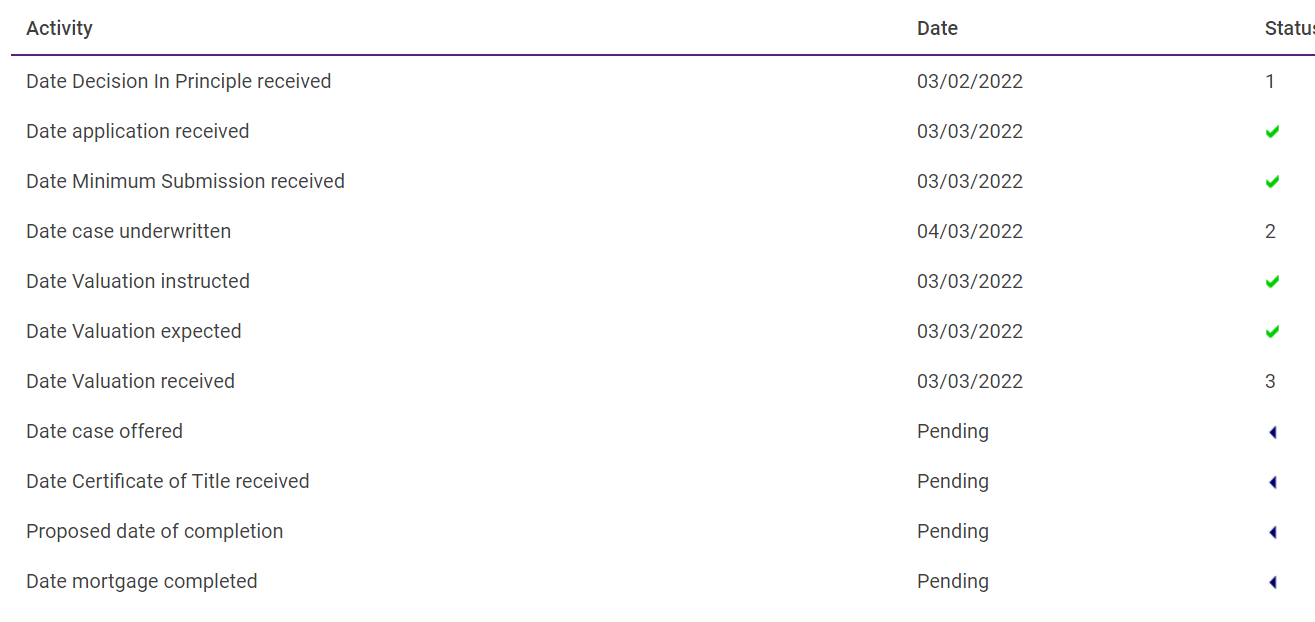Click Pending text for Date case offered
Image resolution: width=1315 pixels, height=622 pixels.
click(x=953, y=431)
